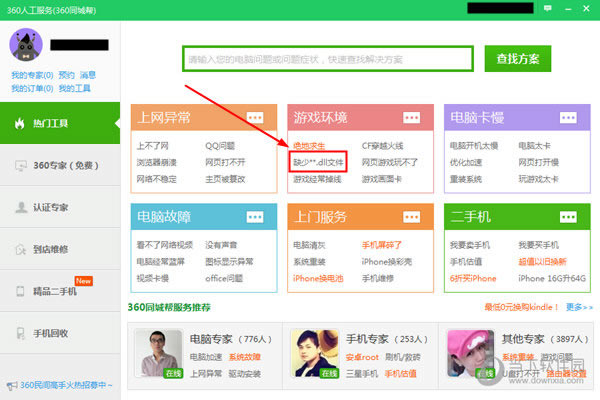The image size is (600, 400).
Task: Choose 游戏经常掉线 item
Action: (317, 179)
